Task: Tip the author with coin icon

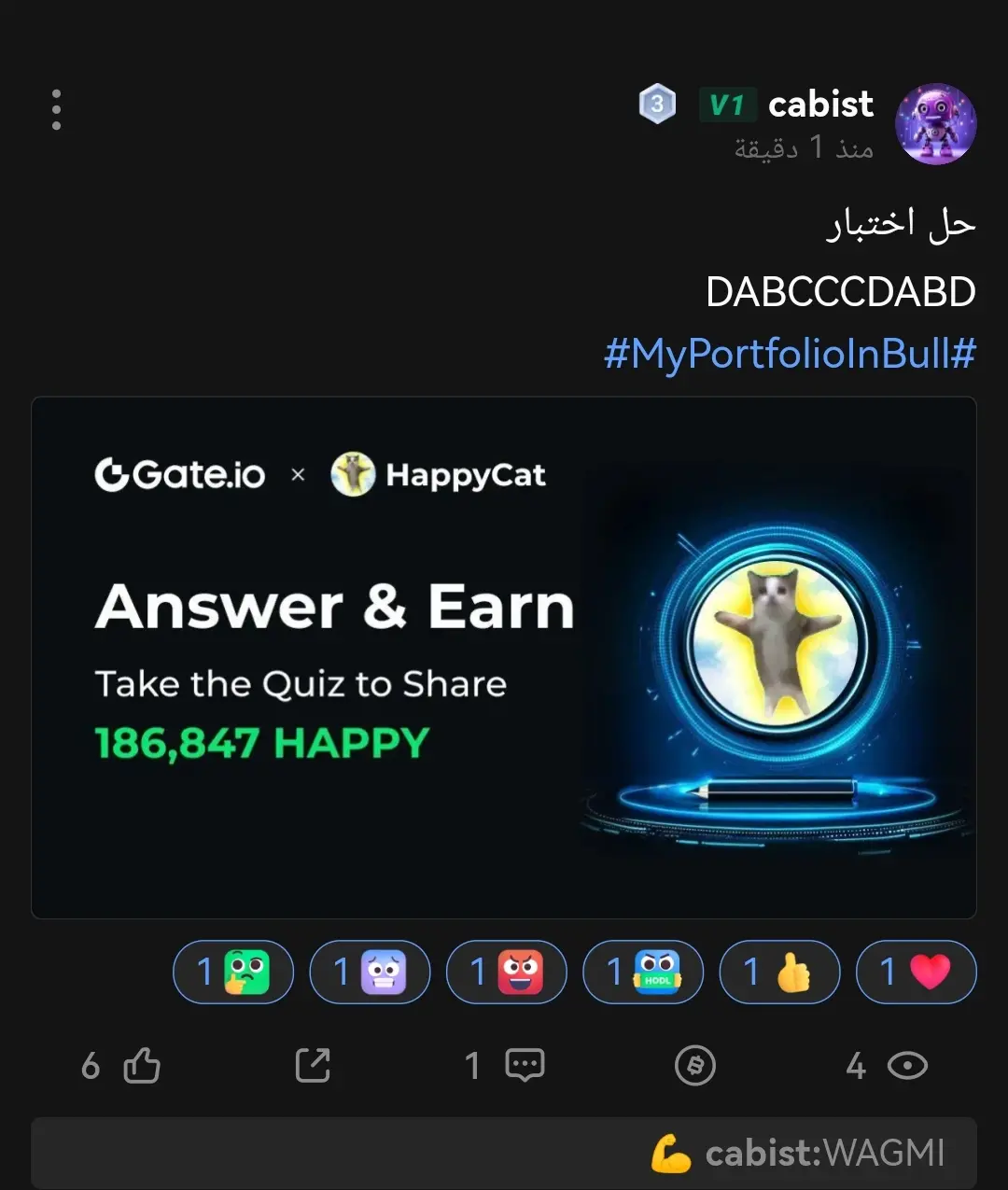Action: click(x=695, y=1065)
